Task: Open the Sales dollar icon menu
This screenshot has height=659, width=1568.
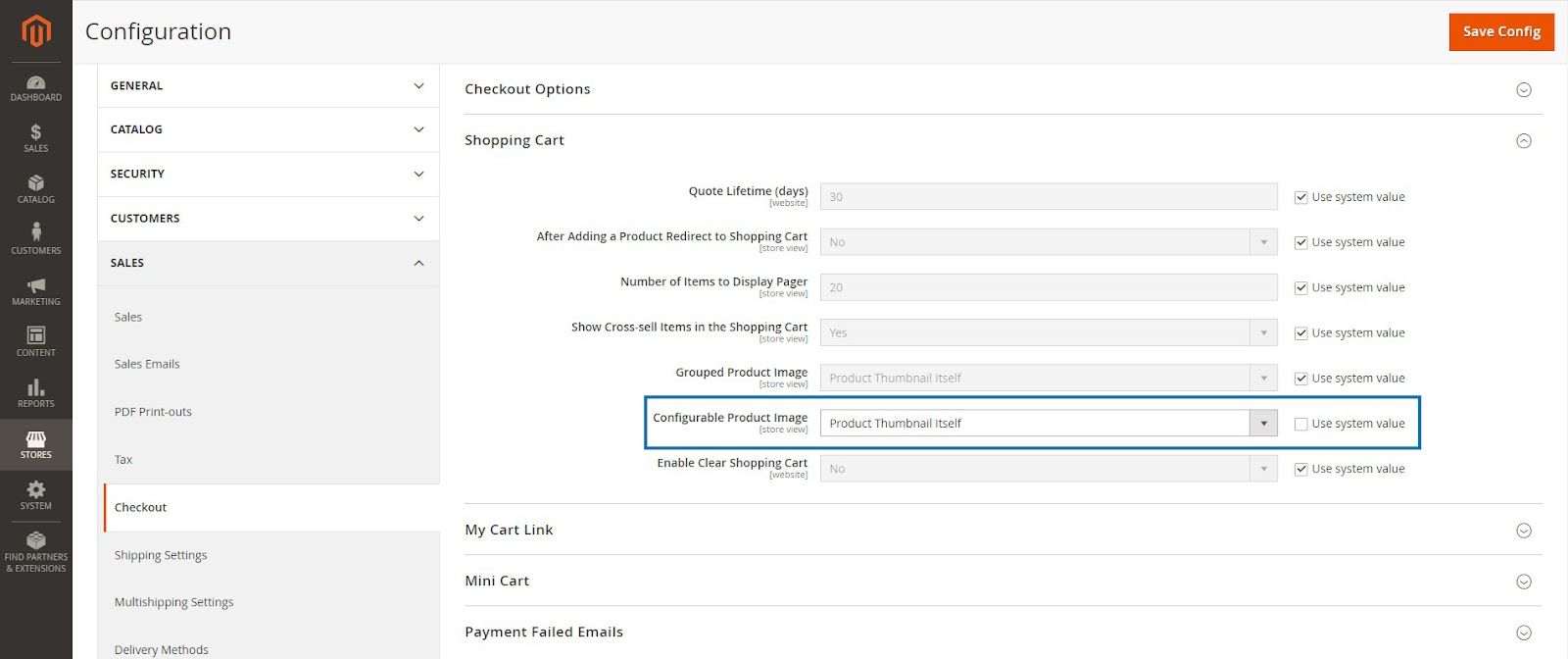Action: tap(36, 139)
